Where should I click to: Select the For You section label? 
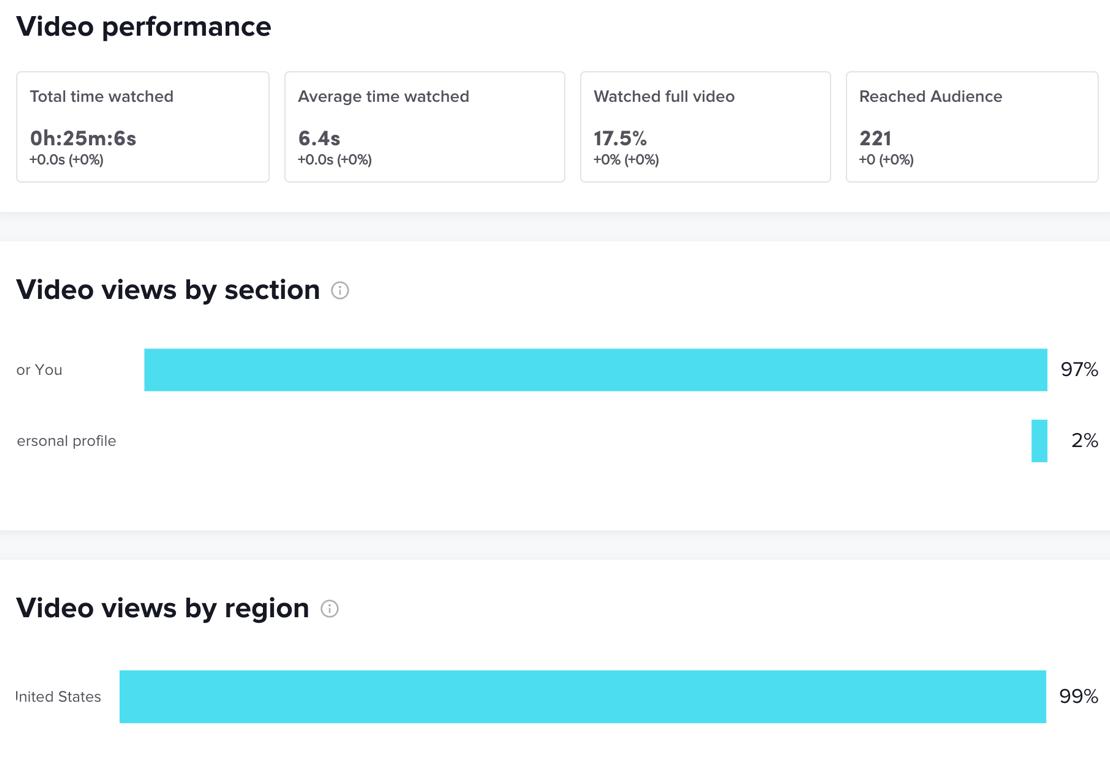click(x=39, y=370)
